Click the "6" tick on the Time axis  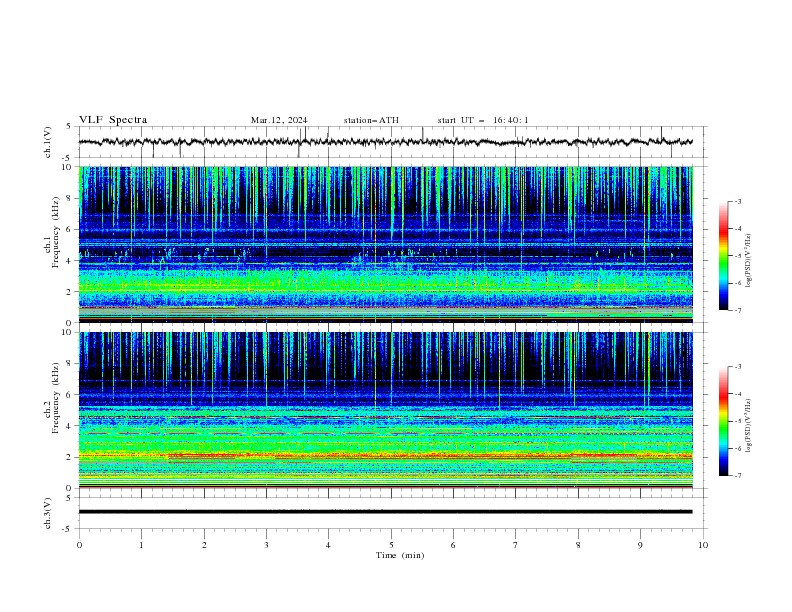[453, 545]
